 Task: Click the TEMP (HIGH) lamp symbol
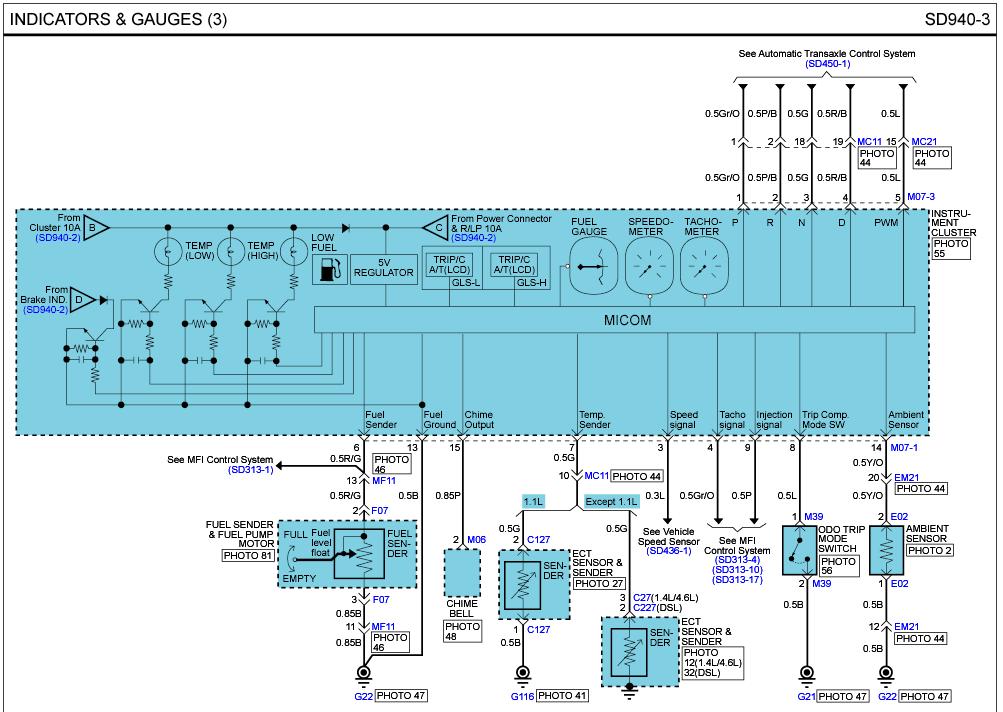pyautogui.click(x=231, y=251)
